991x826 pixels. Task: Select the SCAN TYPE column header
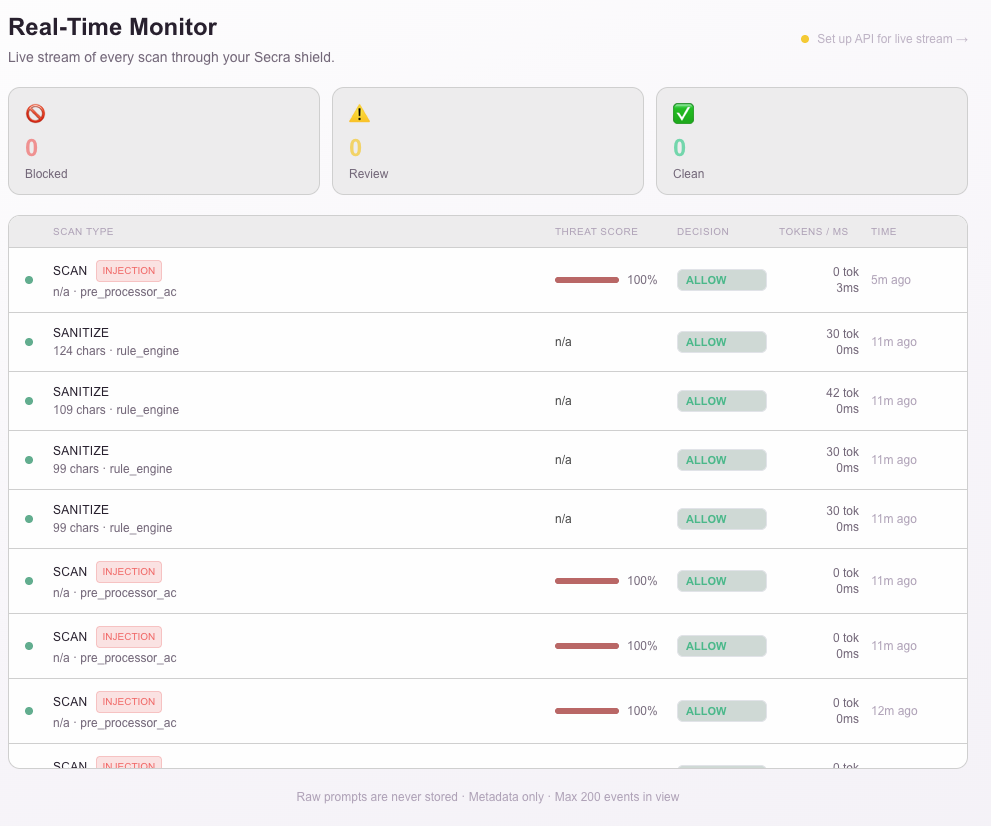click(84, 231)
